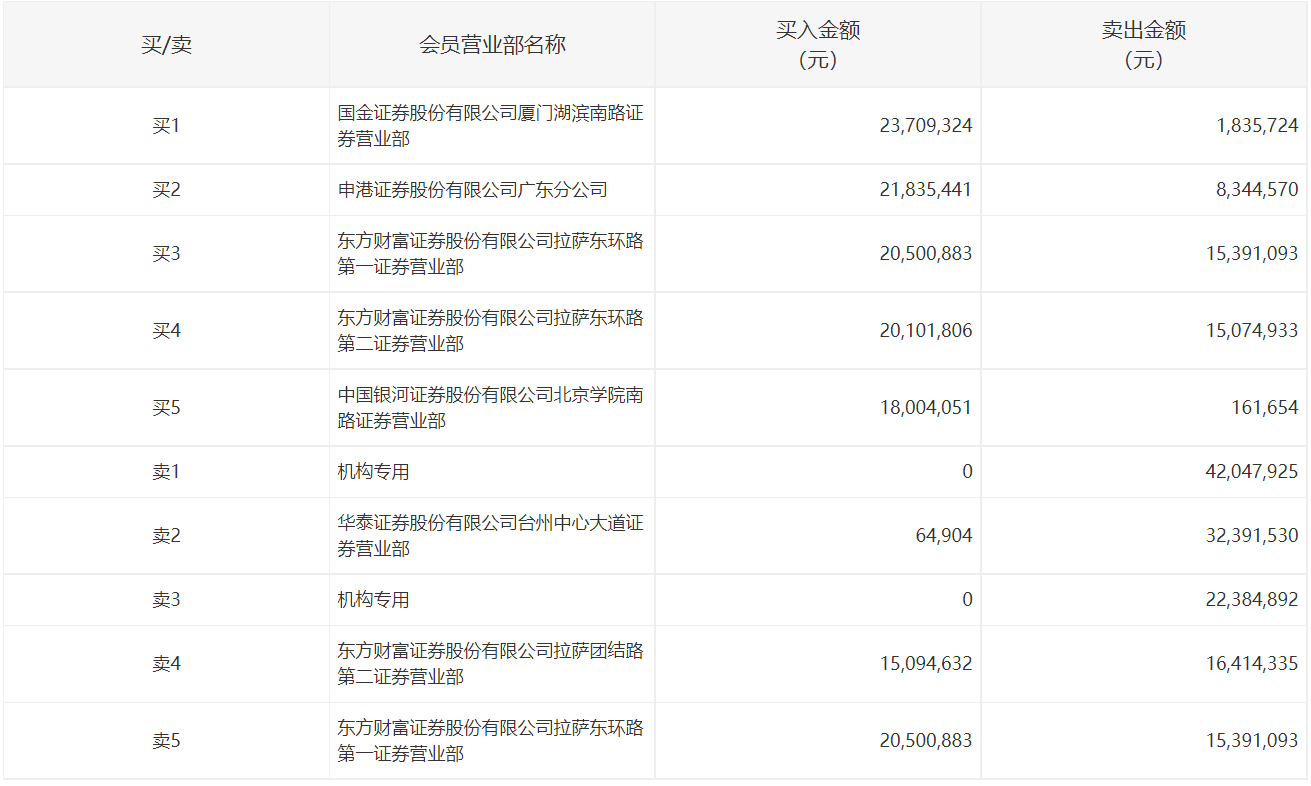Click the 买入金额(元) column header

coord(818,45)
